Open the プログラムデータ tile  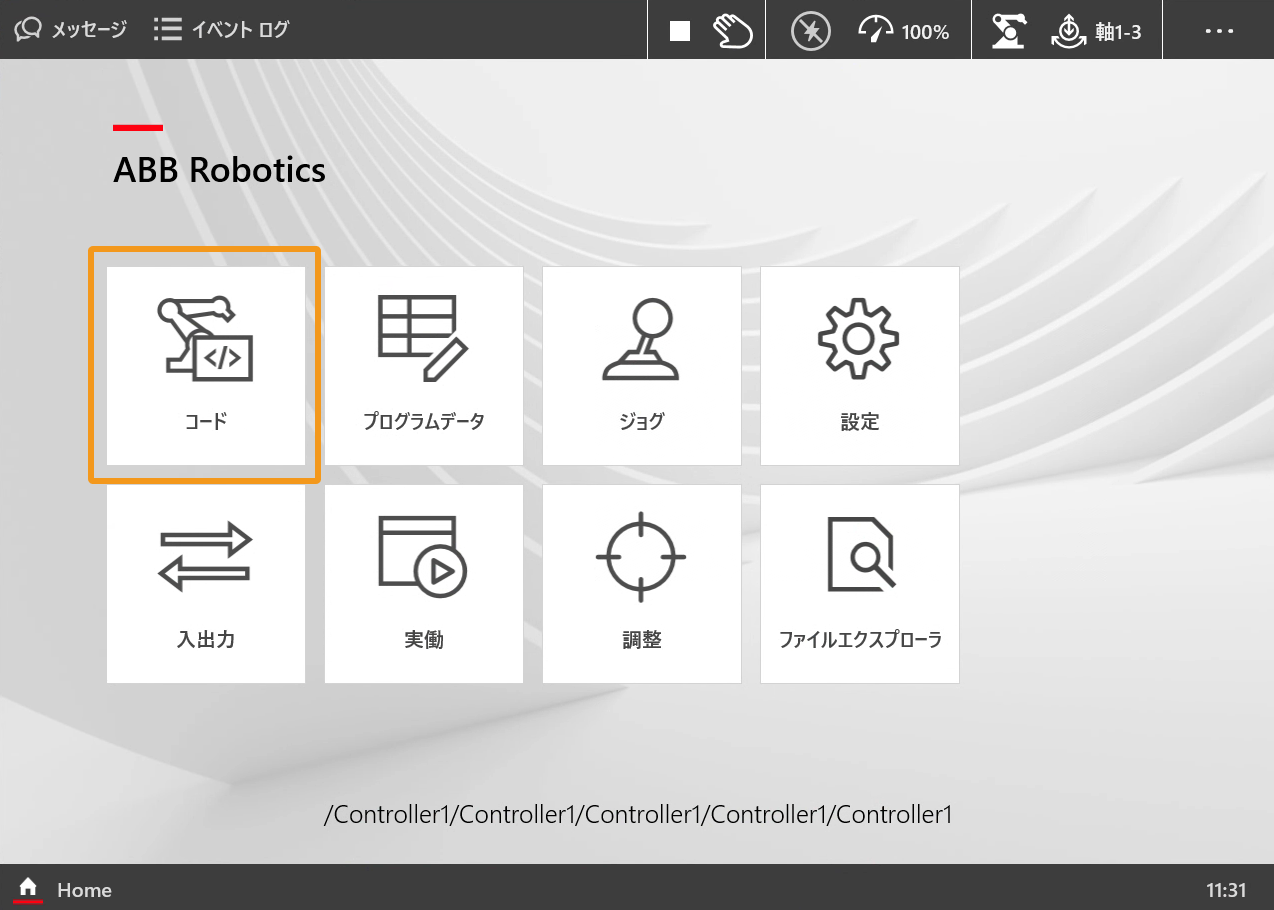click(x=424, y=365)
